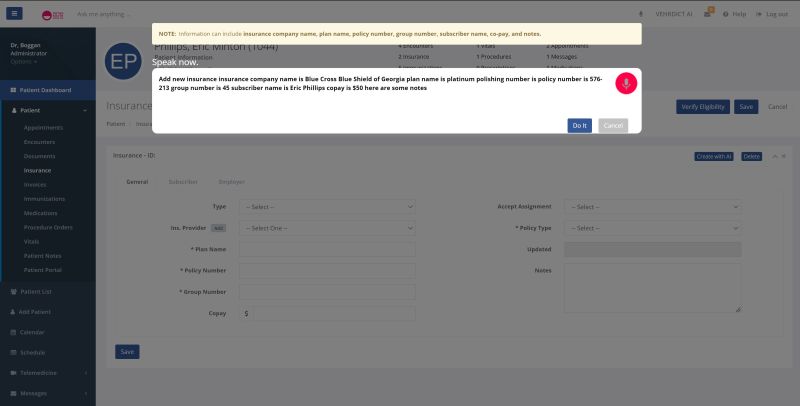This screenshot has width=800, height=406.
Task: Click the hamburger menu icon
Action: [x=15, y=14]
